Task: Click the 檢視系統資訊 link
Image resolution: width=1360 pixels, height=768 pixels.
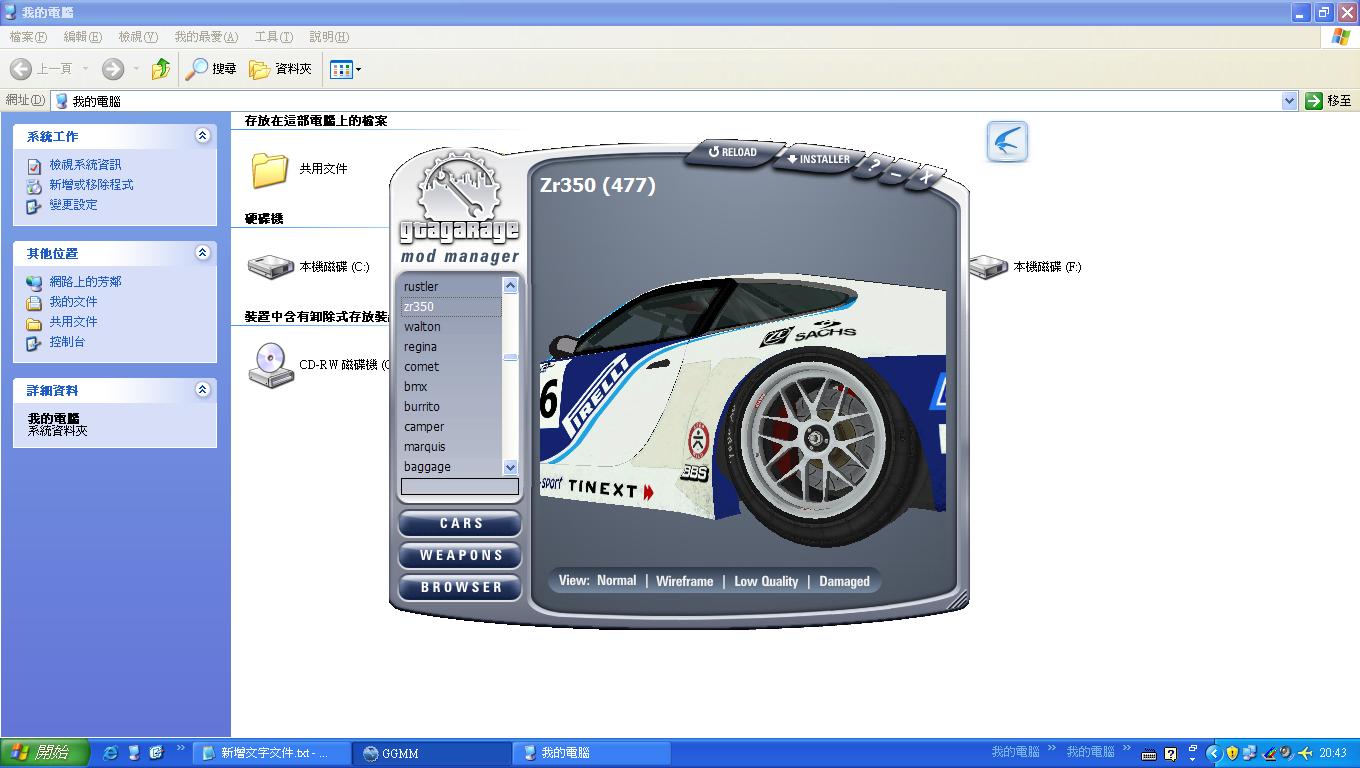Action: click(x=85, y=165)
